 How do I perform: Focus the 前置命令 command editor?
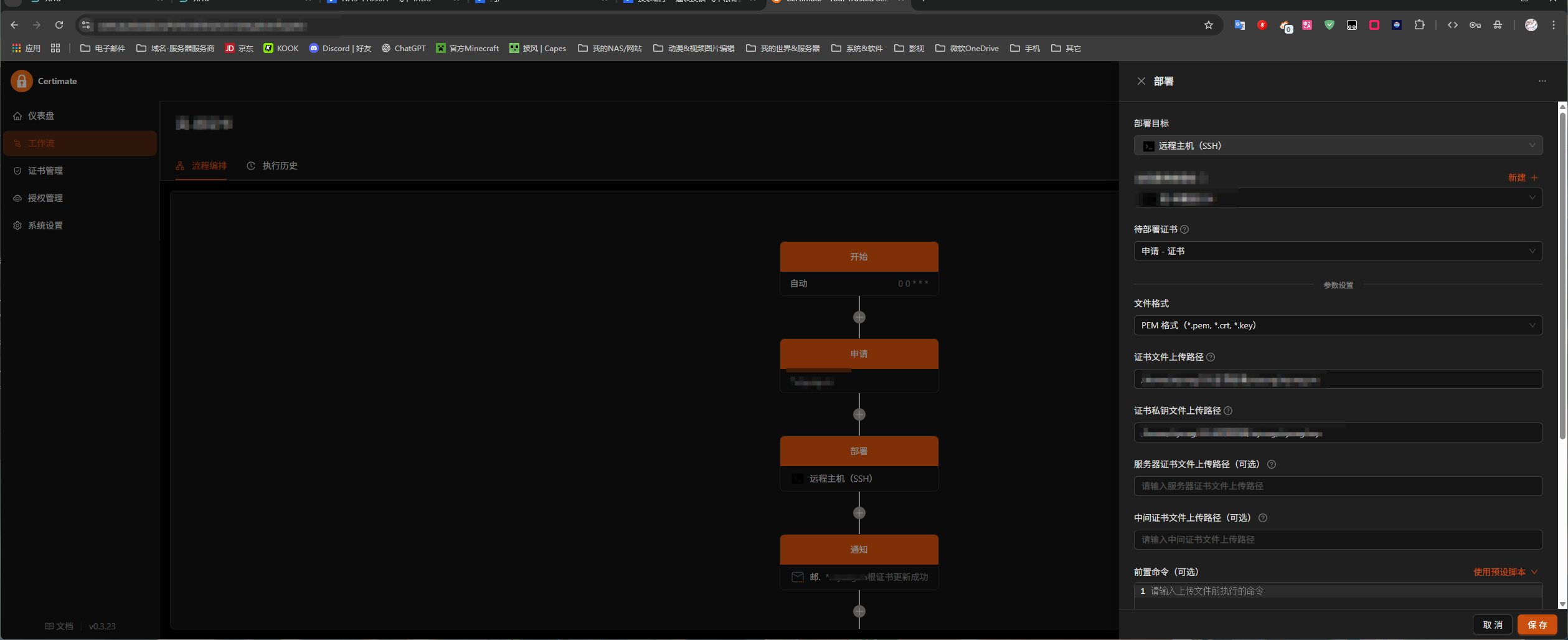pyautogui.click(x=1338, y=595)
